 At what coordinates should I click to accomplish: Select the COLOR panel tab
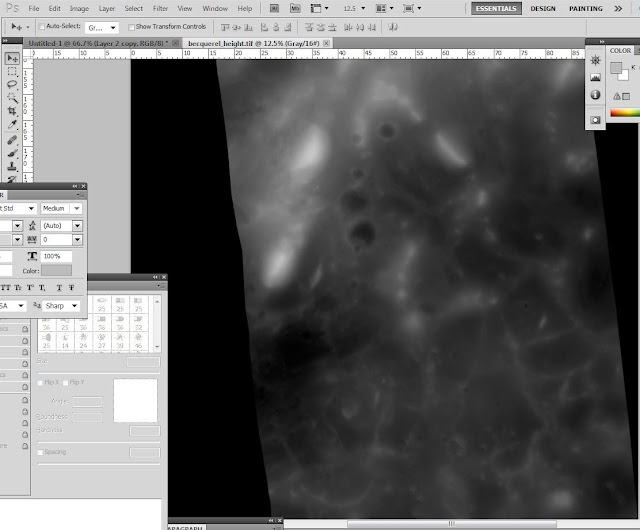click(x=620, y=51)
